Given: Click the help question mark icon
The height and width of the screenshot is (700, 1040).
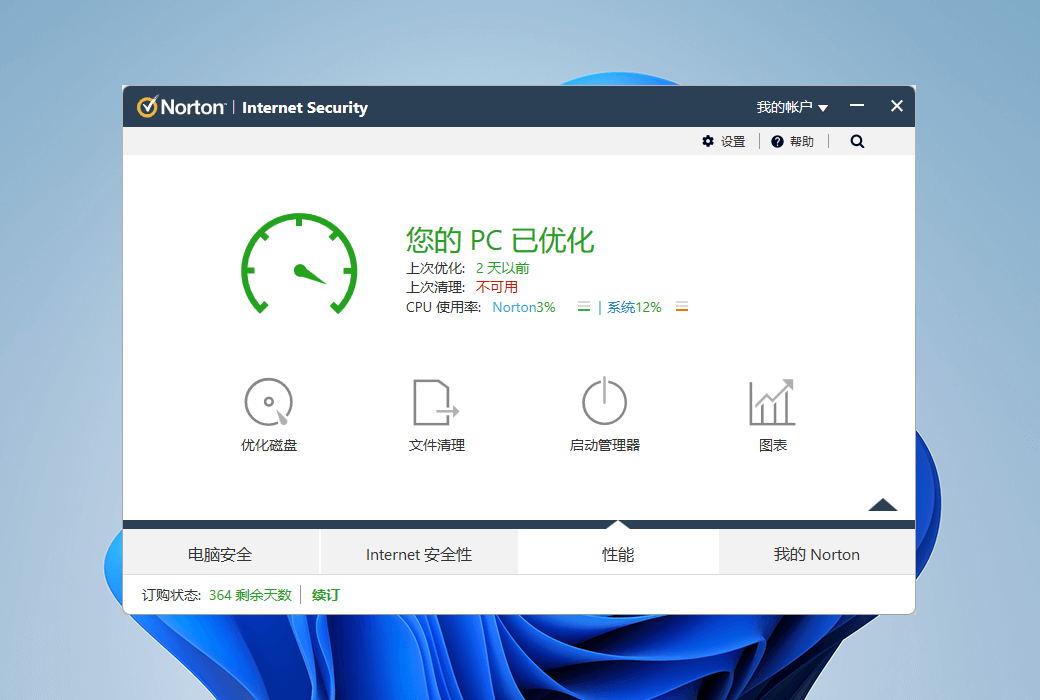Looking at the screenshot, I should pyautogui.click(x=777, y=141).
